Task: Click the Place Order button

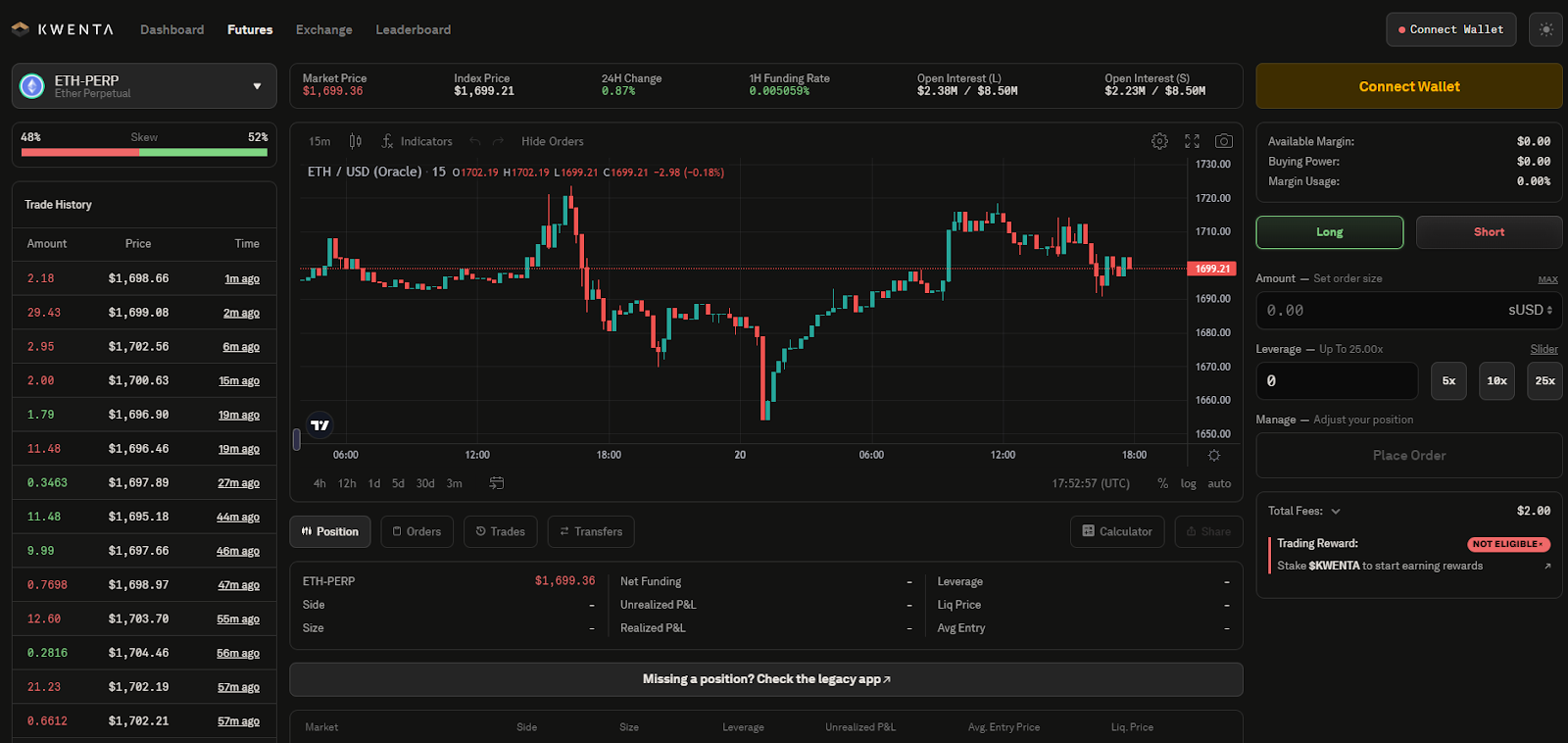Action: tap(1409, 455)
